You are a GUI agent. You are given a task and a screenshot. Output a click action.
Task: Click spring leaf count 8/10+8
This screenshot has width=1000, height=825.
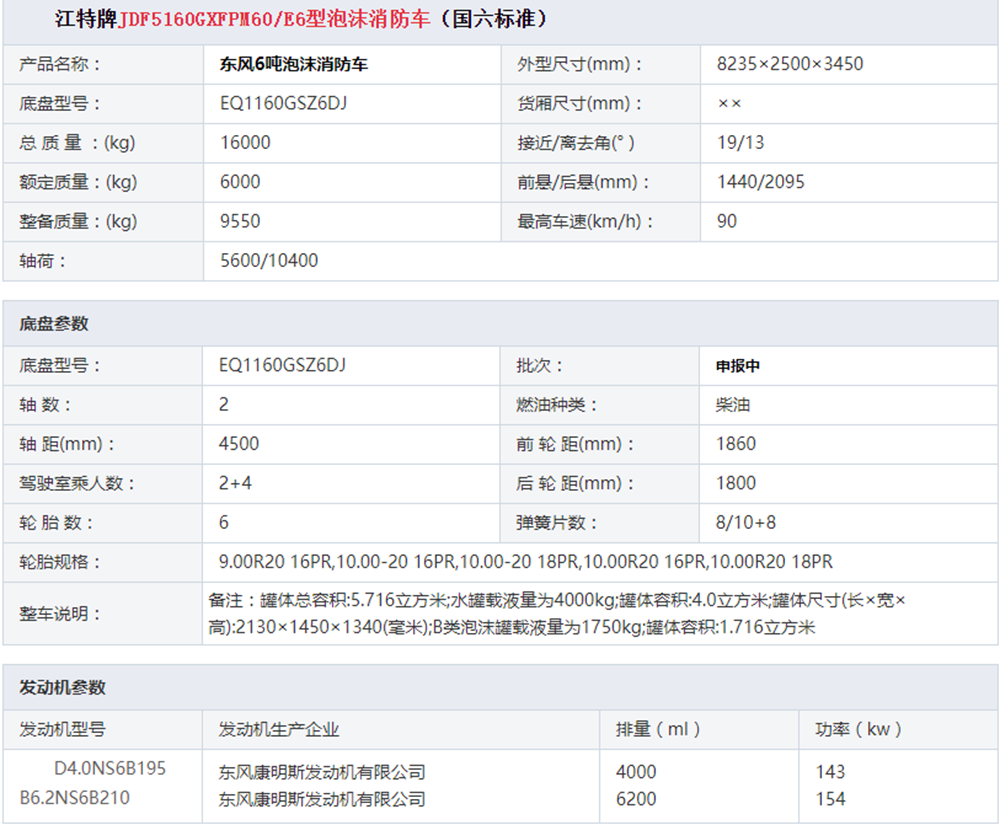746,523
